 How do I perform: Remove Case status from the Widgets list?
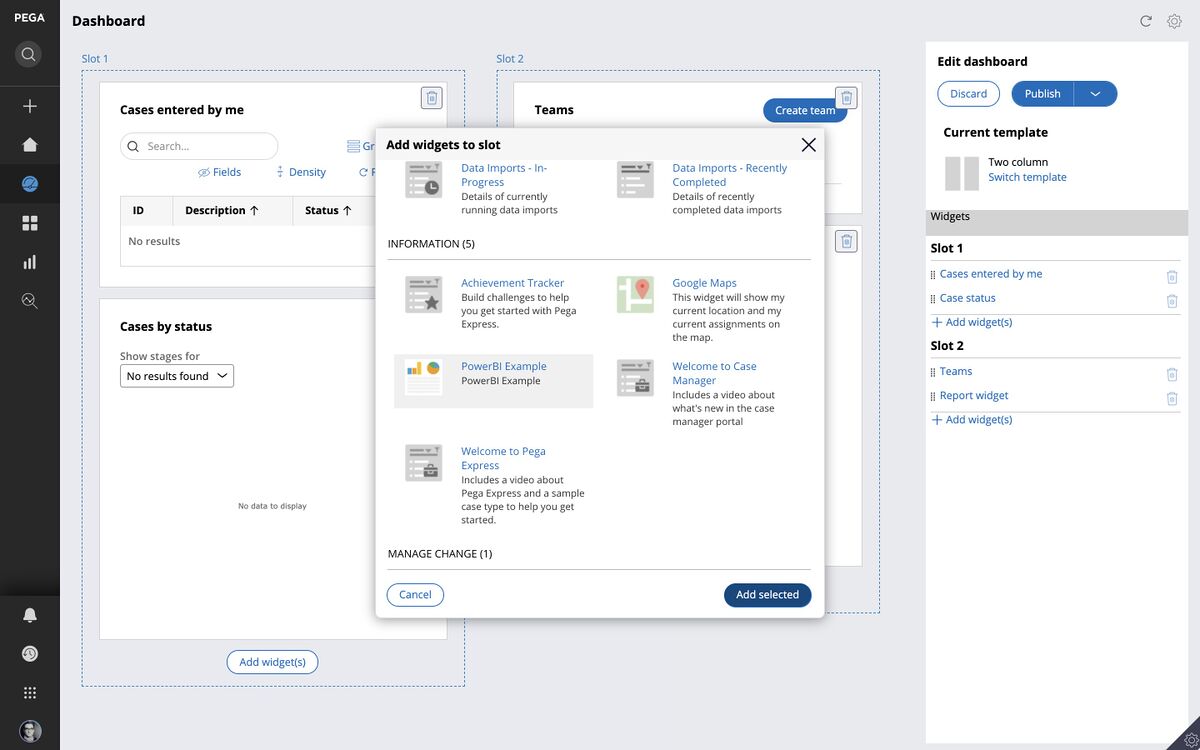pos(1172,300)
